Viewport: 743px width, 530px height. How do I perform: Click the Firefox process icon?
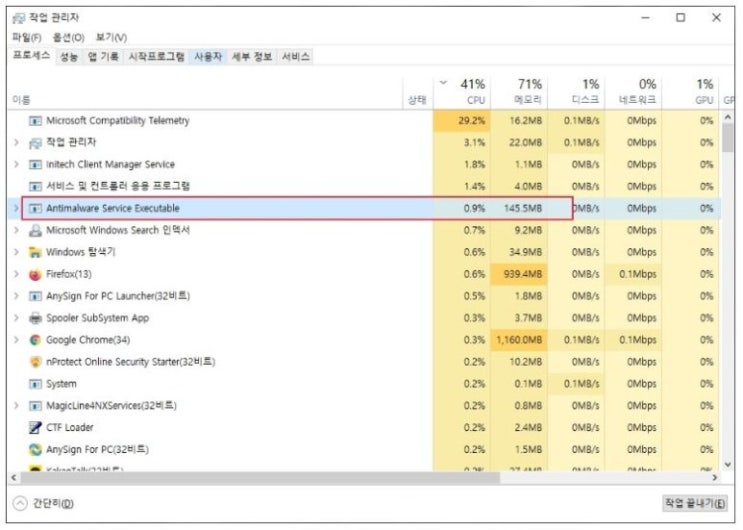(x=35, y=274)
